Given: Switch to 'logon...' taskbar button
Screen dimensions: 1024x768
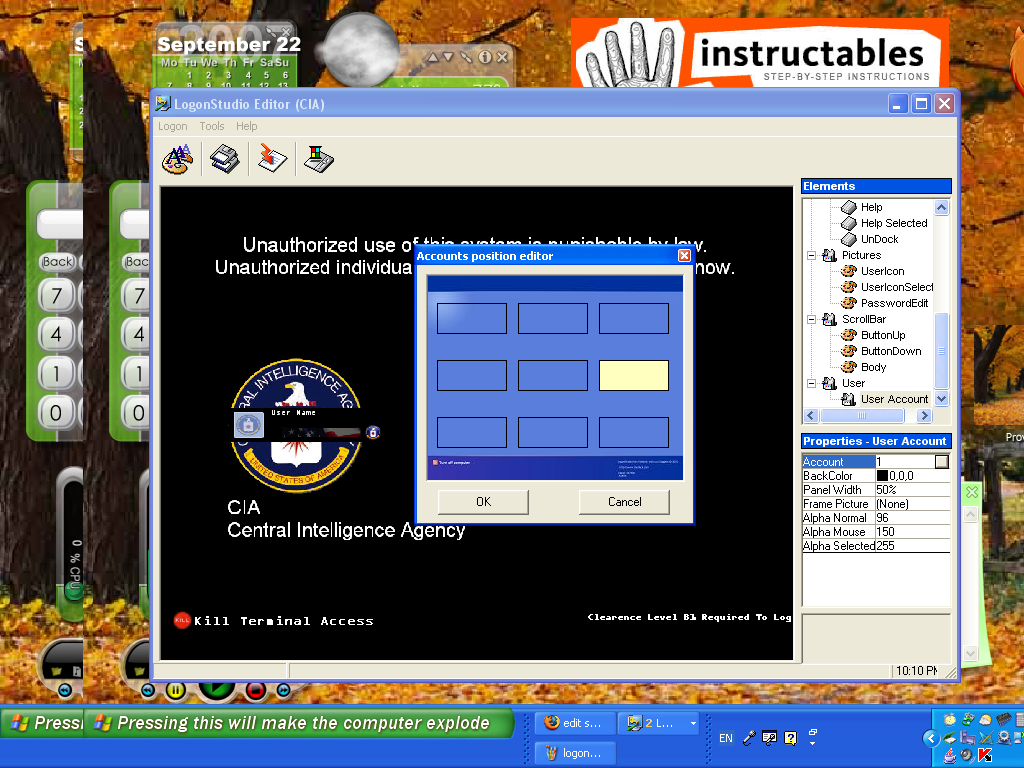Looking at the screenshot, I should 575,753.
